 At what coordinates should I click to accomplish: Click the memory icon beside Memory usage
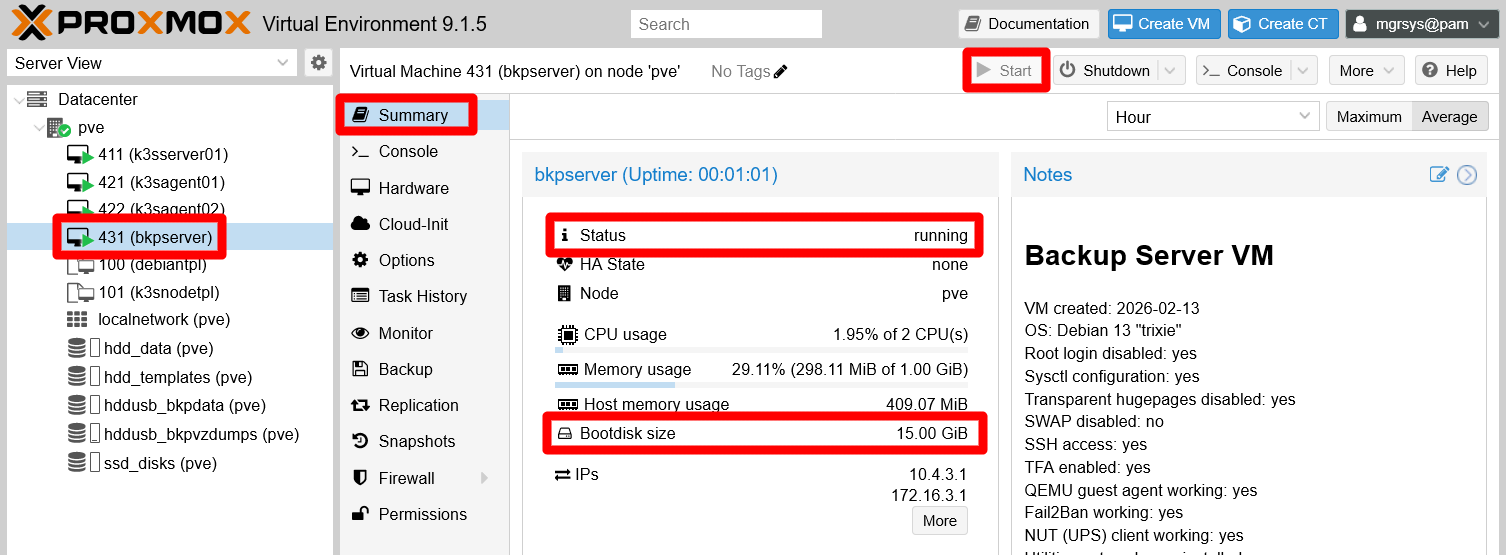pos(567,370)
